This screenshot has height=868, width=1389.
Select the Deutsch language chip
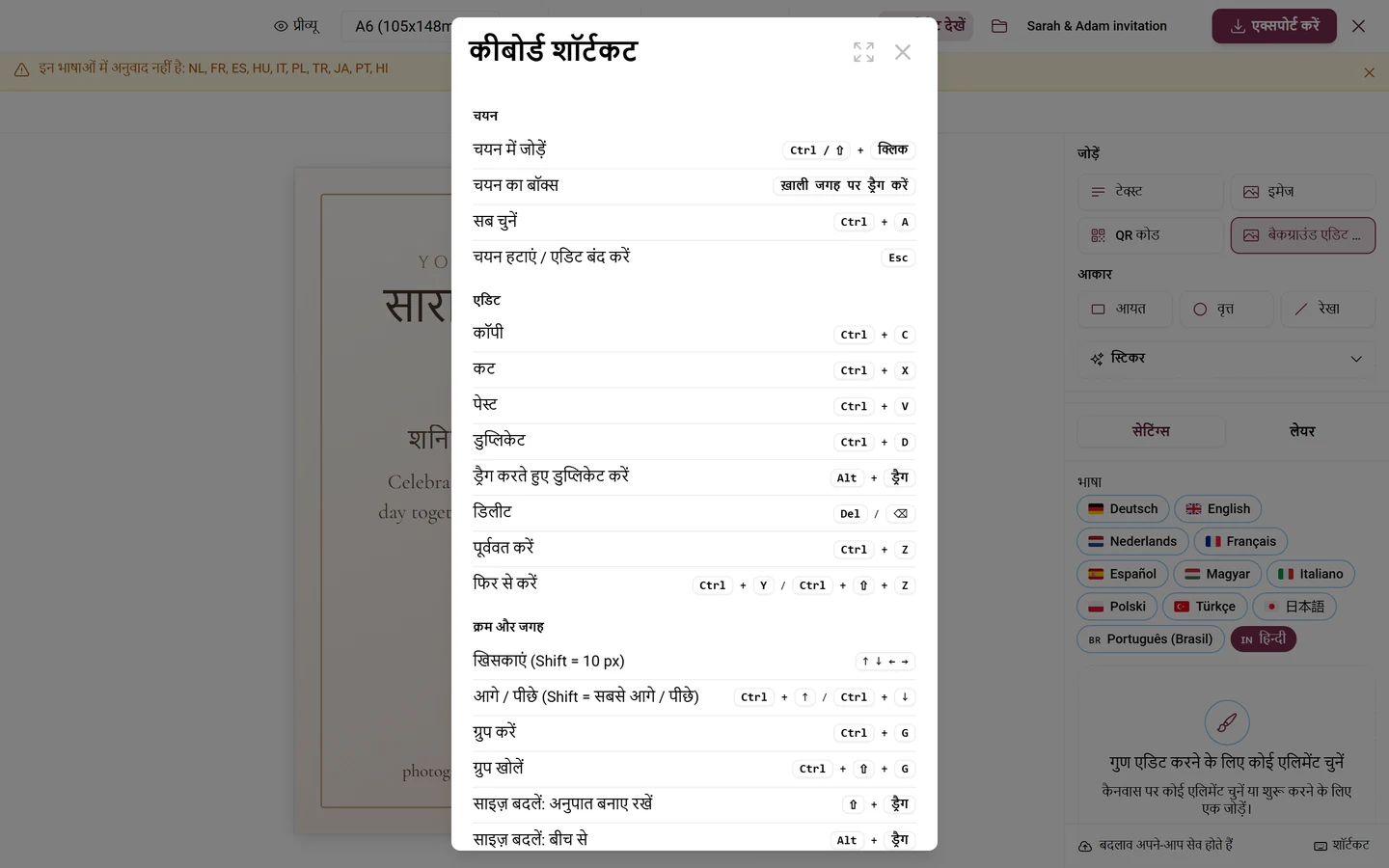1123,509
